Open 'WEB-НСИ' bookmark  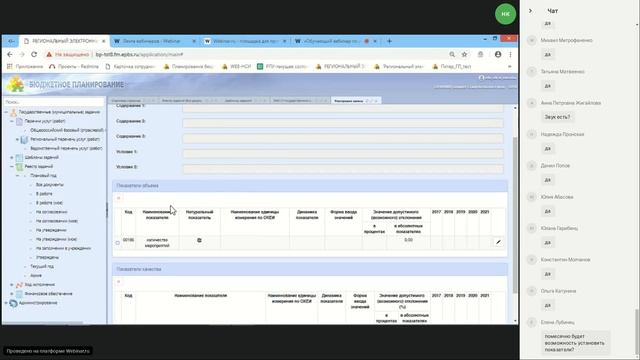click(x=236, y=67)
